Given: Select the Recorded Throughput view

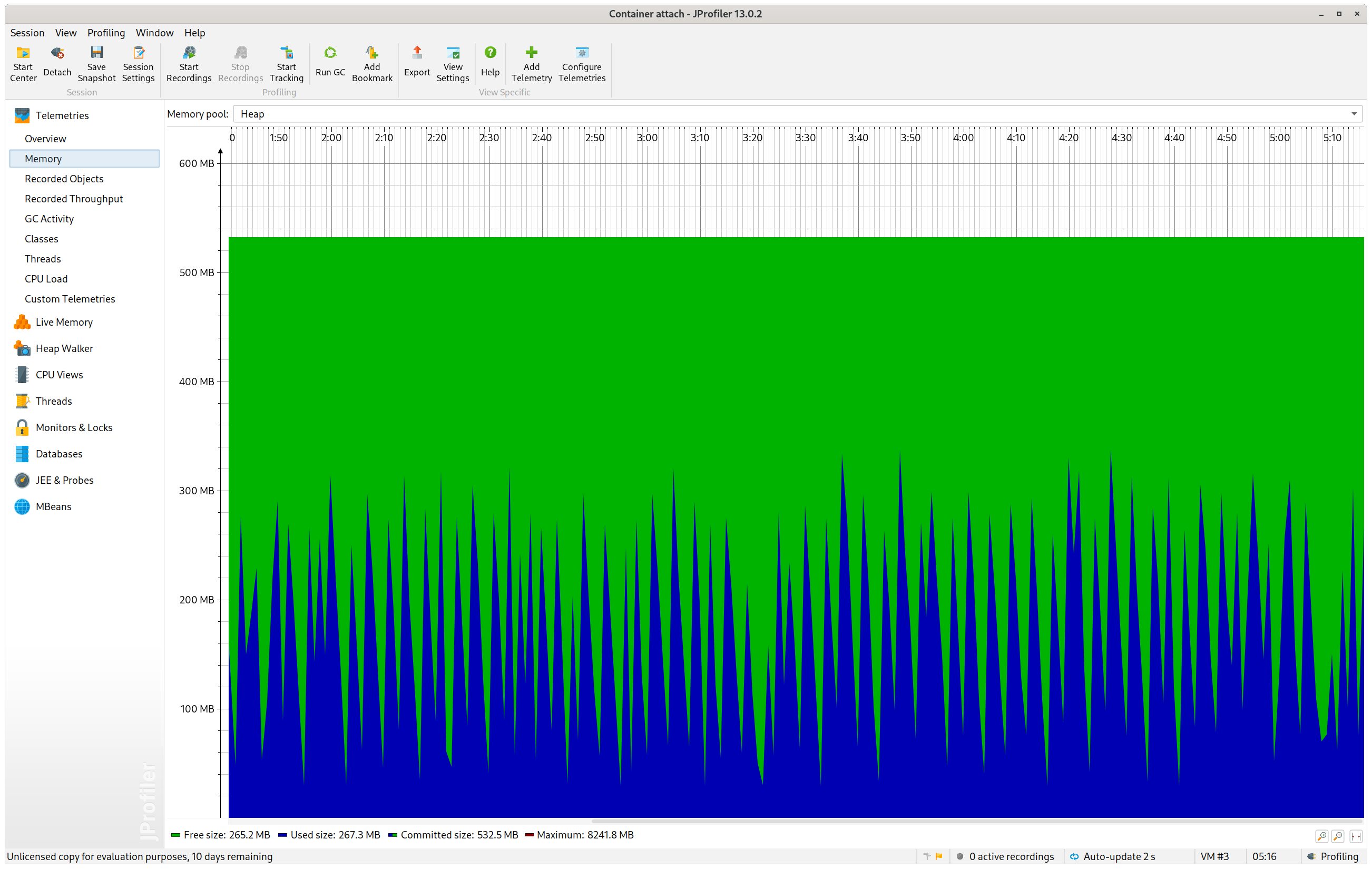Looking at the screenshot, I should 74,199.
